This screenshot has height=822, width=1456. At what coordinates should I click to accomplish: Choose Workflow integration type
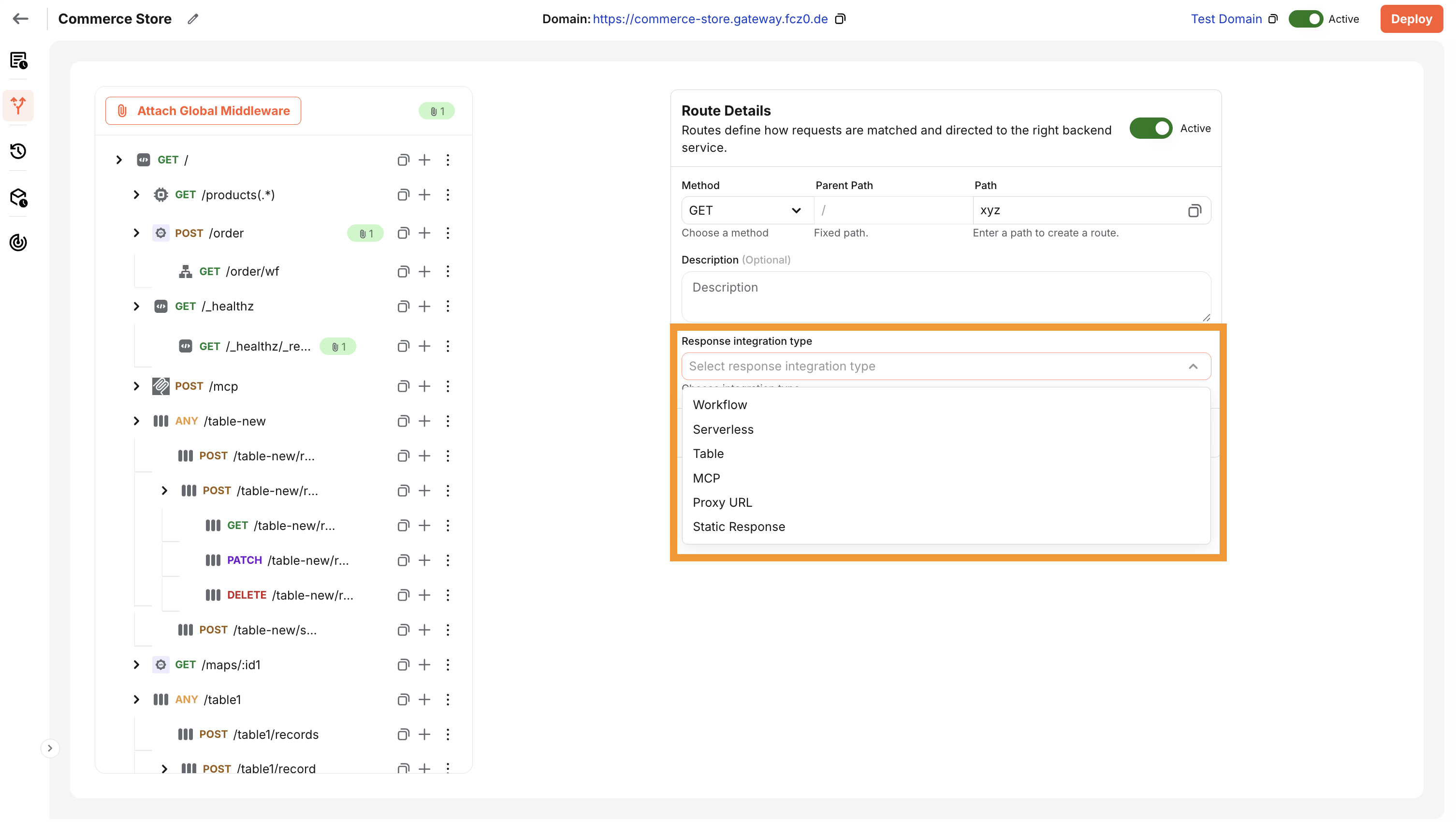pyautogui.click(x=946, y=405)
